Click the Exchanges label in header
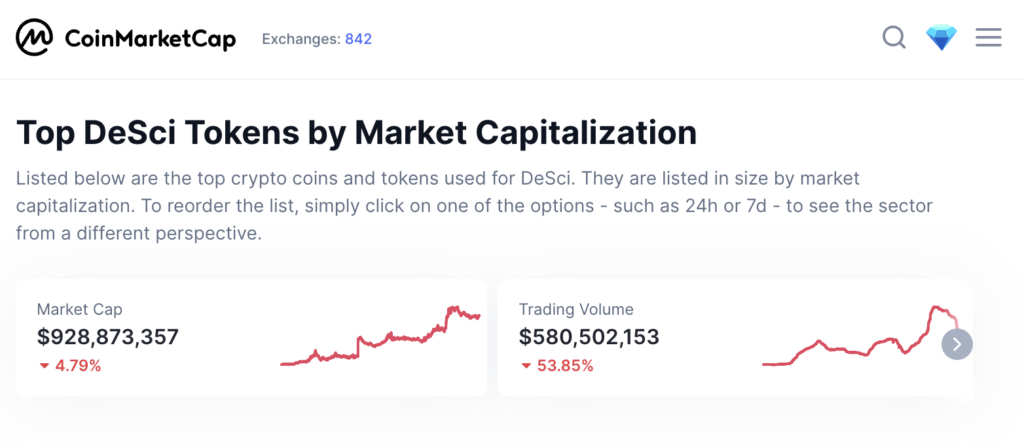This screenshot has height=445, width=1024. tap(301, 39)
